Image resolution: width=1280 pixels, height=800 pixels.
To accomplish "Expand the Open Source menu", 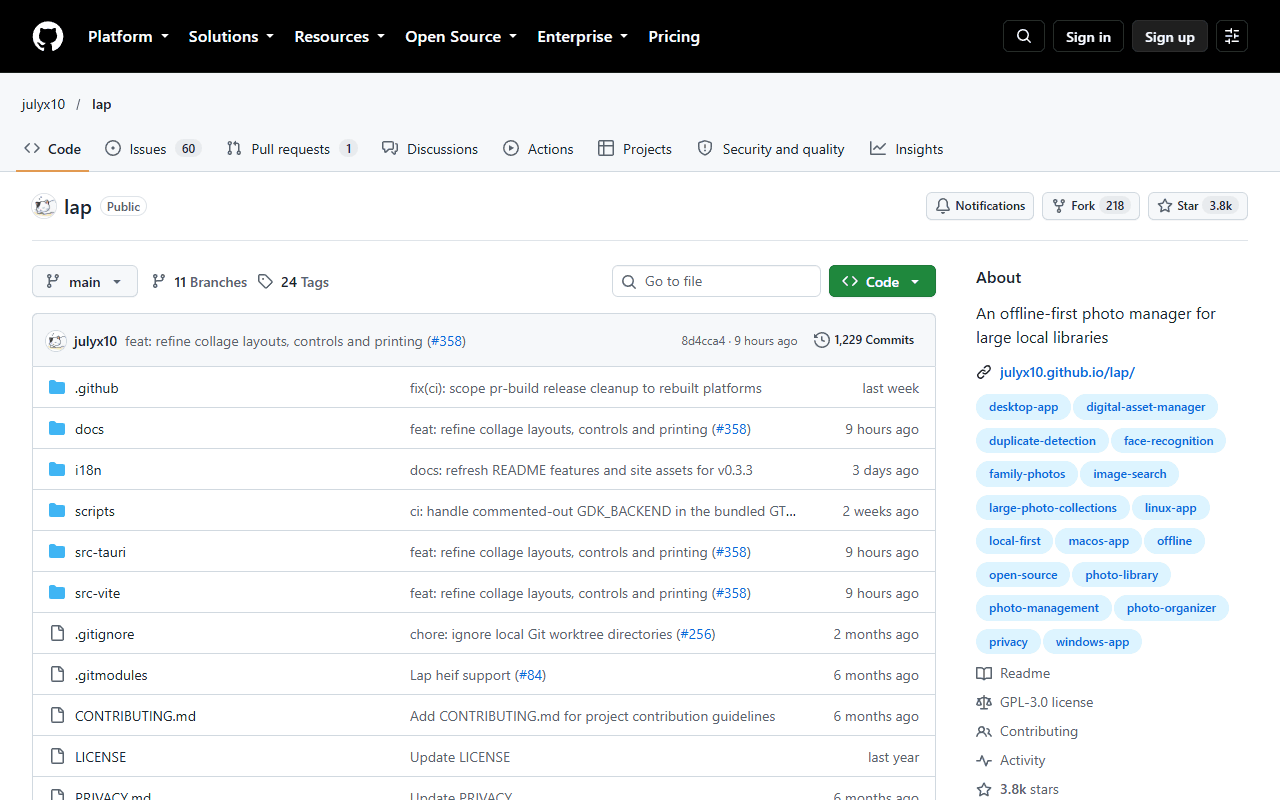I will [x=461, y=37].
